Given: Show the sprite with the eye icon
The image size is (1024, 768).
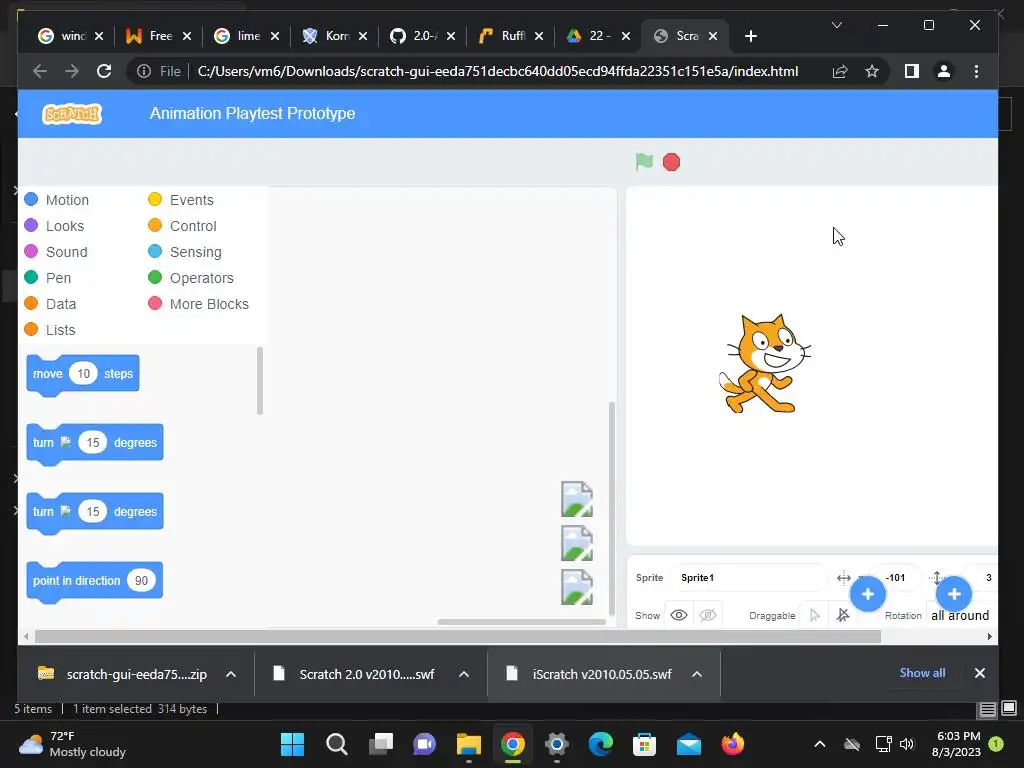Looking at the screenshot, I should [x=679, y=615].
